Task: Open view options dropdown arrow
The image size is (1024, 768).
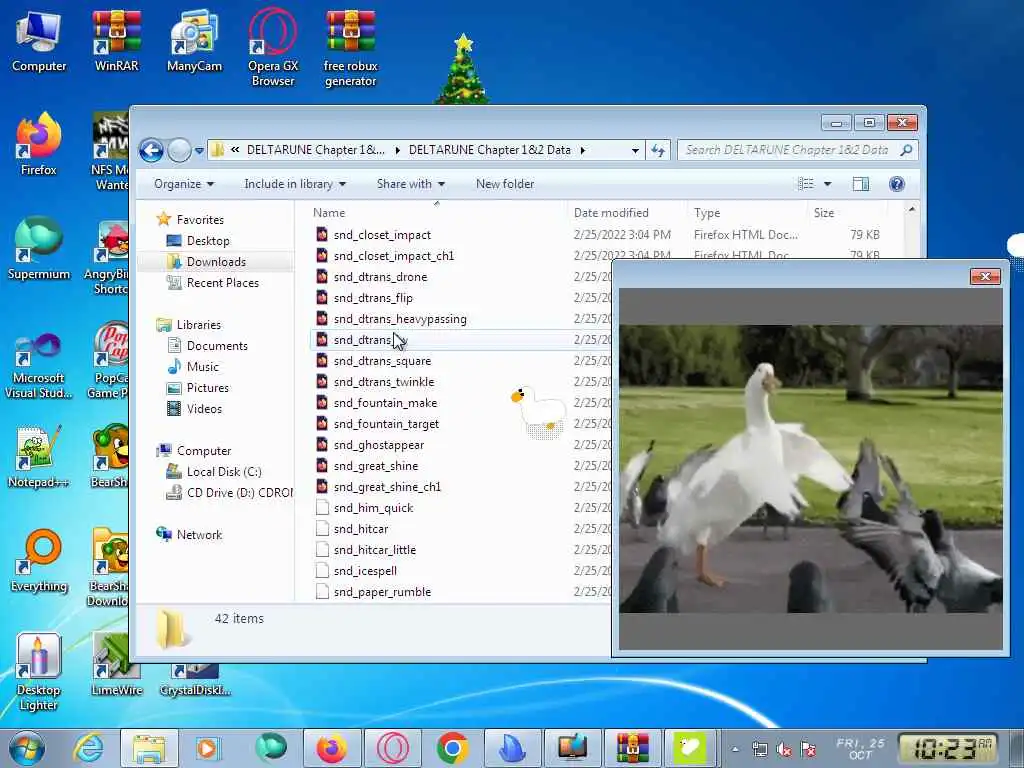Action: click(827, 184)
